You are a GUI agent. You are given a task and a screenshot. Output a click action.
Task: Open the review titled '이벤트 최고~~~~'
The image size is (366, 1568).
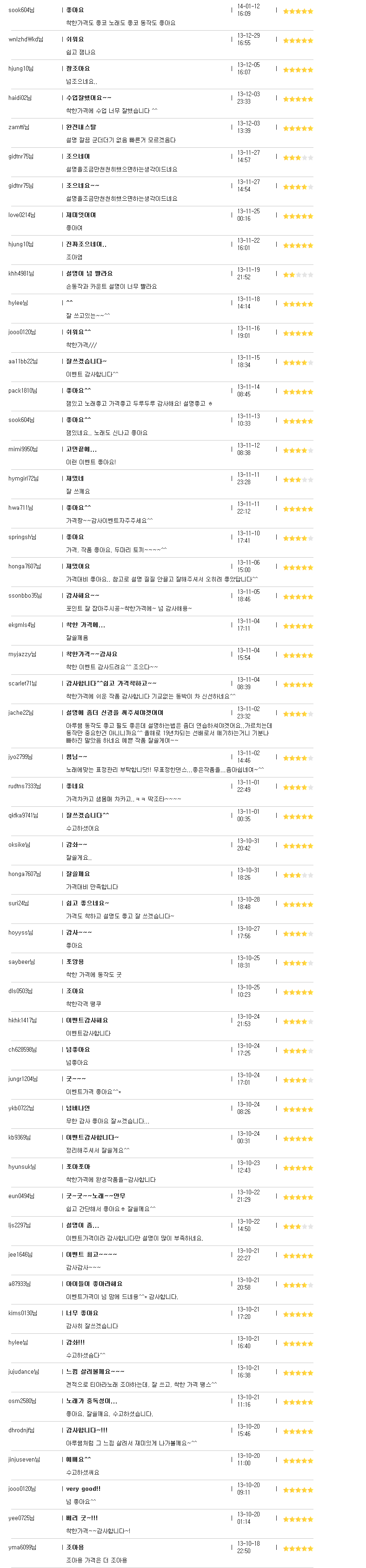[x=91, y=1254]
